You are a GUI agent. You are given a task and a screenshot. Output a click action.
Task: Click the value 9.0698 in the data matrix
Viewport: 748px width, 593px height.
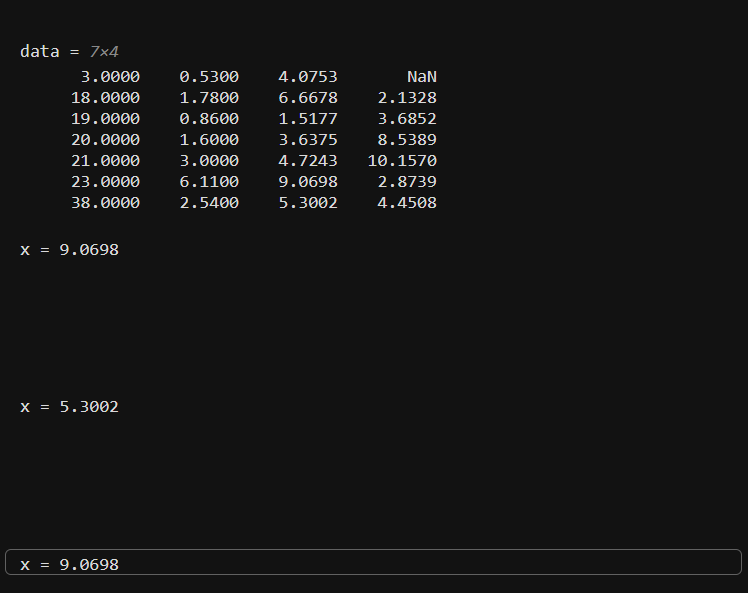click(308, 181)
